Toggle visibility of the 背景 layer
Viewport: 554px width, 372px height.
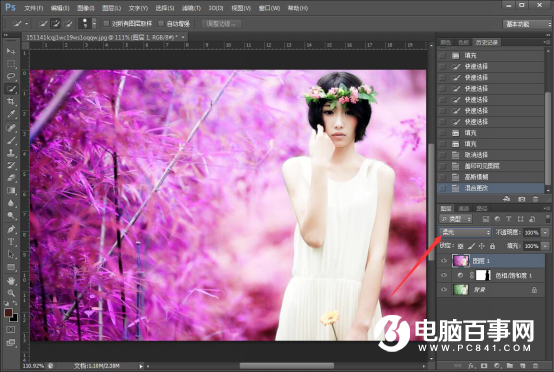pos(444,290)
